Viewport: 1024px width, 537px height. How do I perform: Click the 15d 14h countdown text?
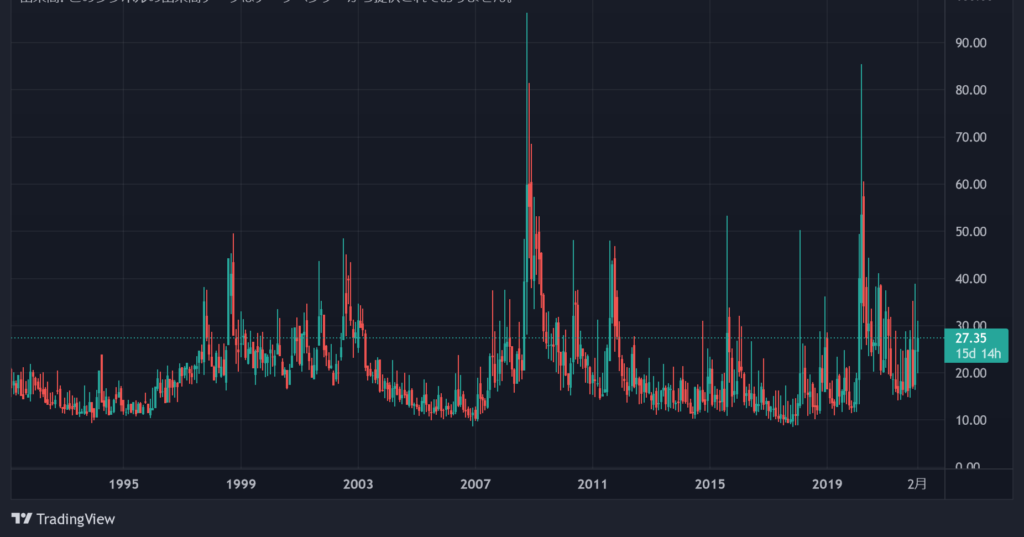[x=978, y=353]
